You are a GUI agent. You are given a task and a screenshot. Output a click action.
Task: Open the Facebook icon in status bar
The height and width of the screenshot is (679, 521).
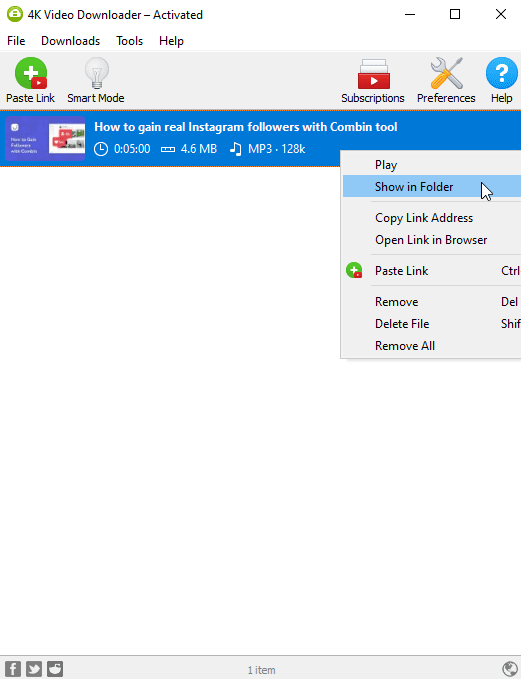coord(13,669)
